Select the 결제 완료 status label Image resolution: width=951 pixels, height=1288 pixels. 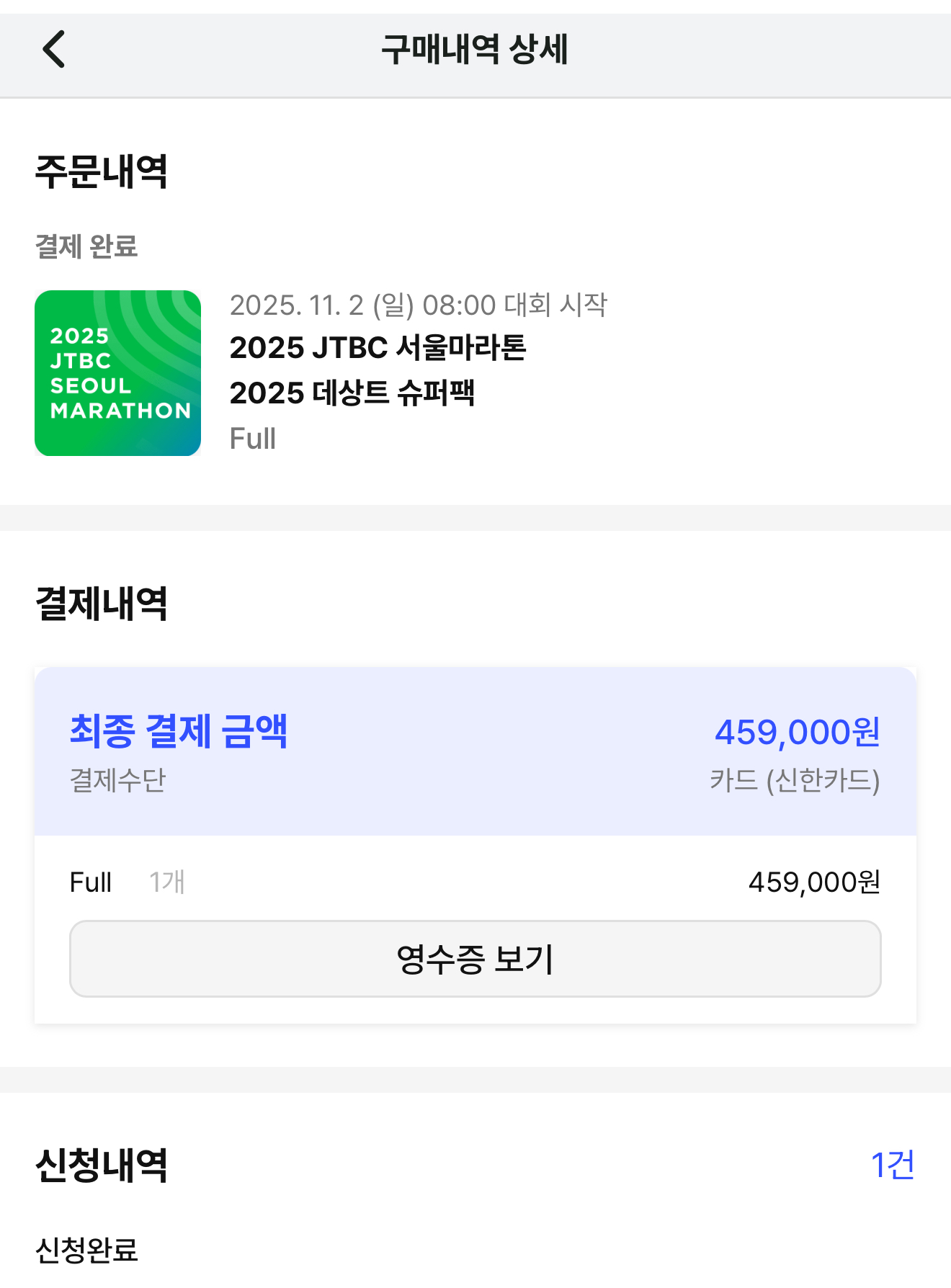click(x=86, y=246)
